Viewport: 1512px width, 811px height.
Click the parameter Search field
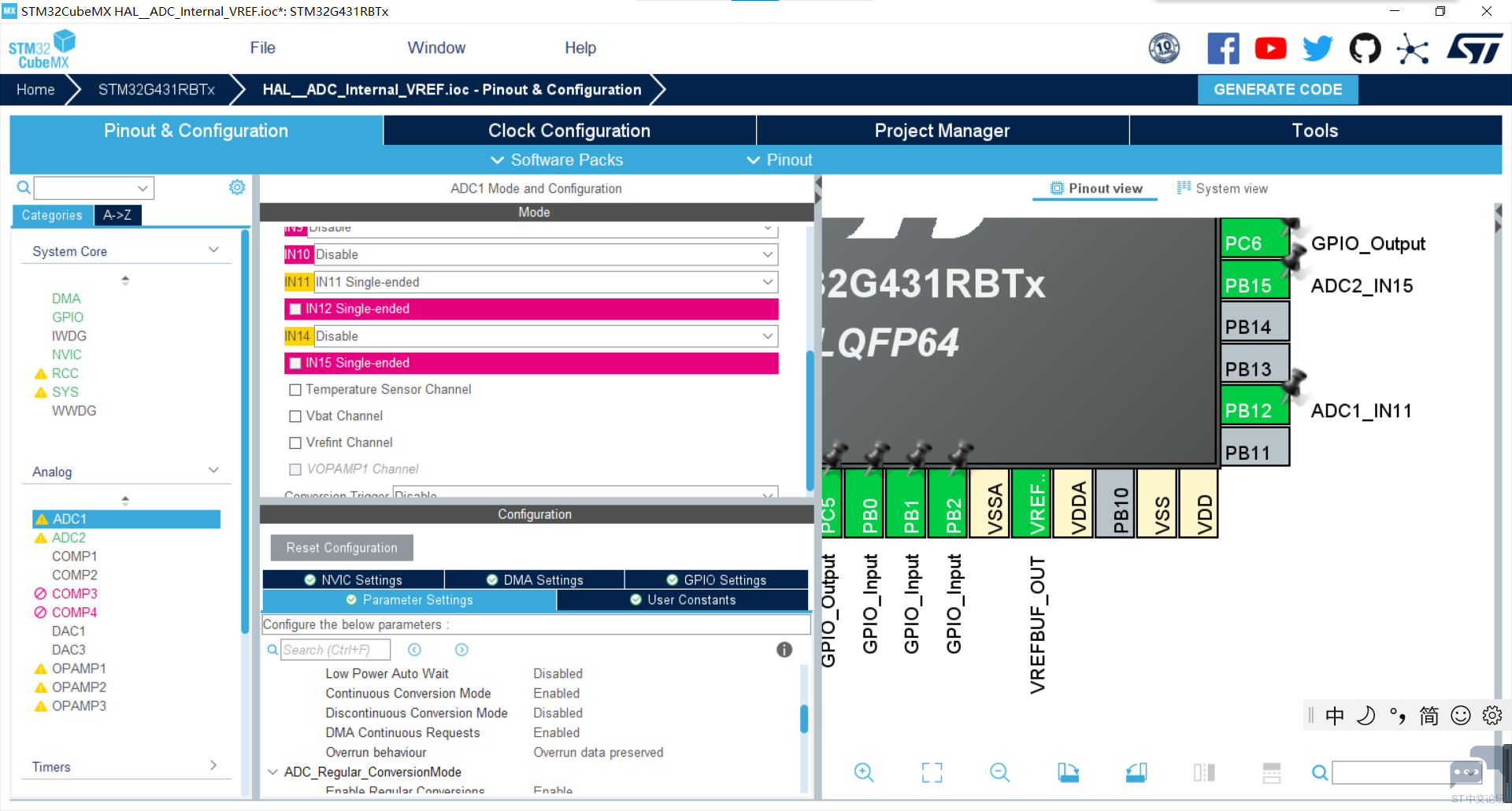(335, 650)
